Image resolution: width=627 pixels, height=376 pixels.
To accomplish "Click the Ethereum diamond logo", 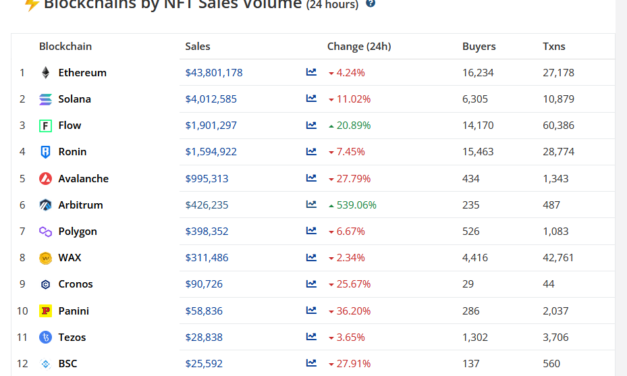I will click(x=46, y=72).
